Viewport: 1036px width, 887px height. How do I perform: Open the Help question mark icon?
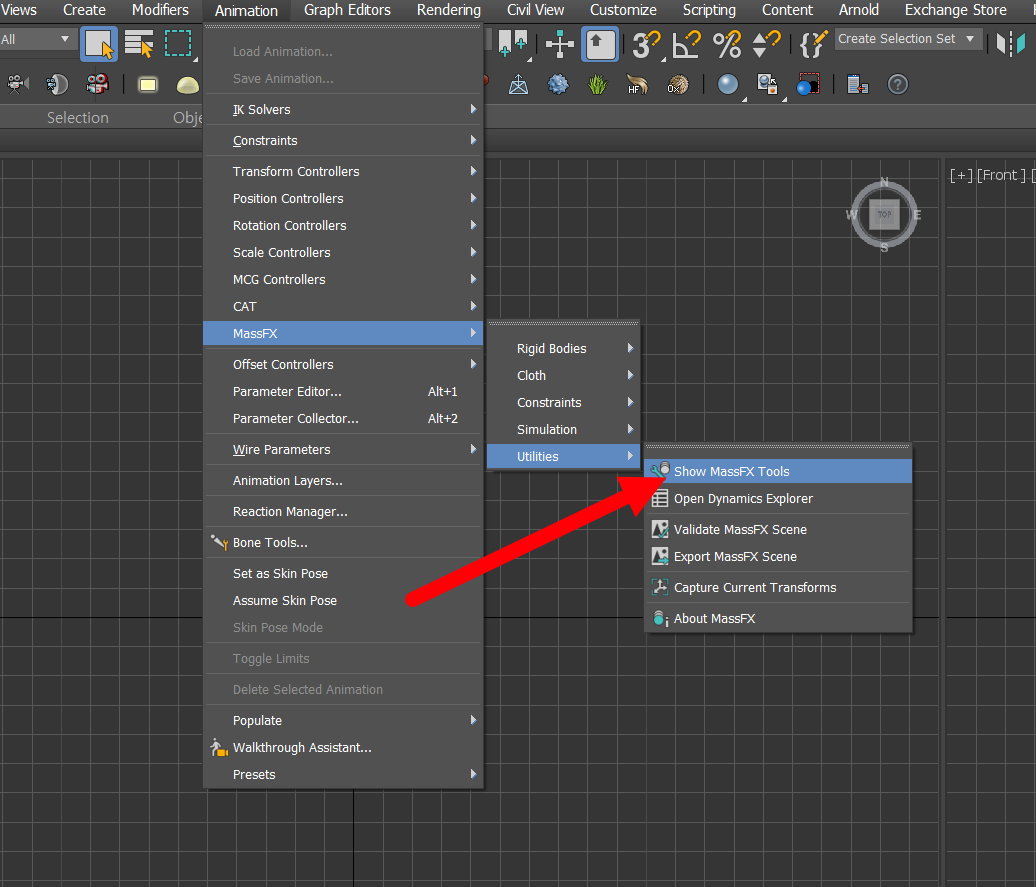[x=898, y=85]
